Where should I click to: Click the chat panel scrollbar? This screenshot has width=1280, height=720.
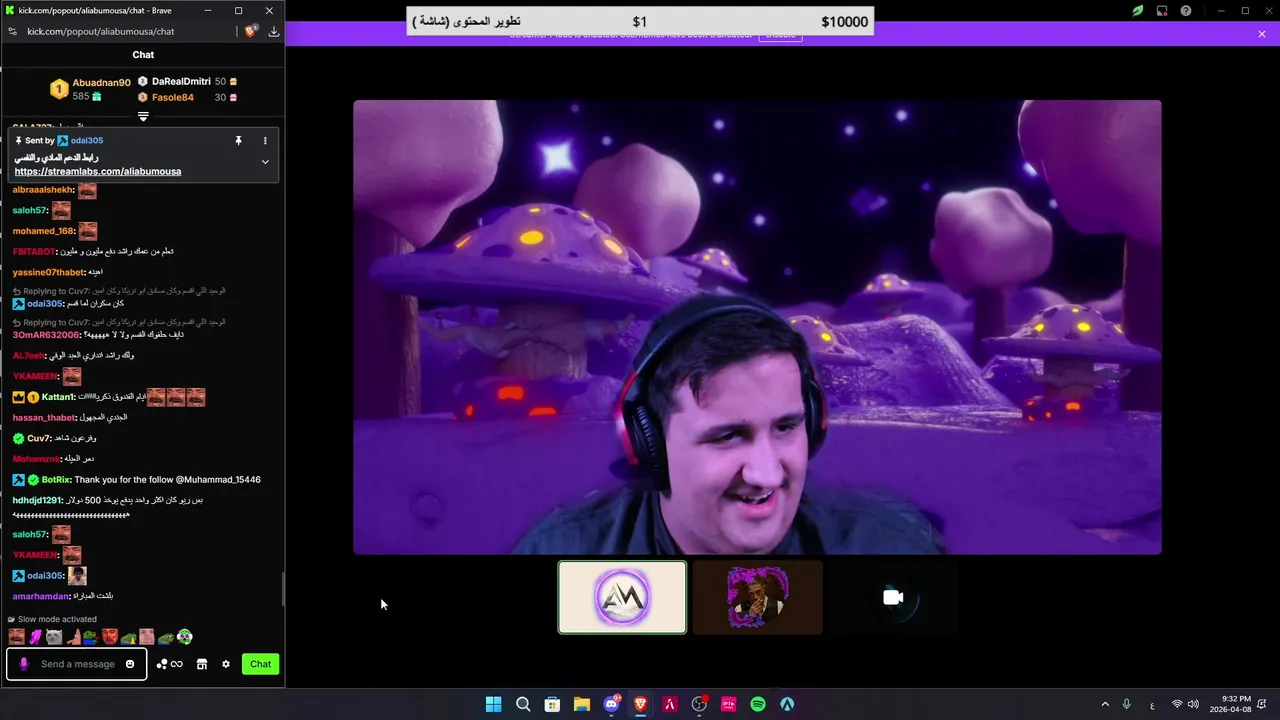282,590
